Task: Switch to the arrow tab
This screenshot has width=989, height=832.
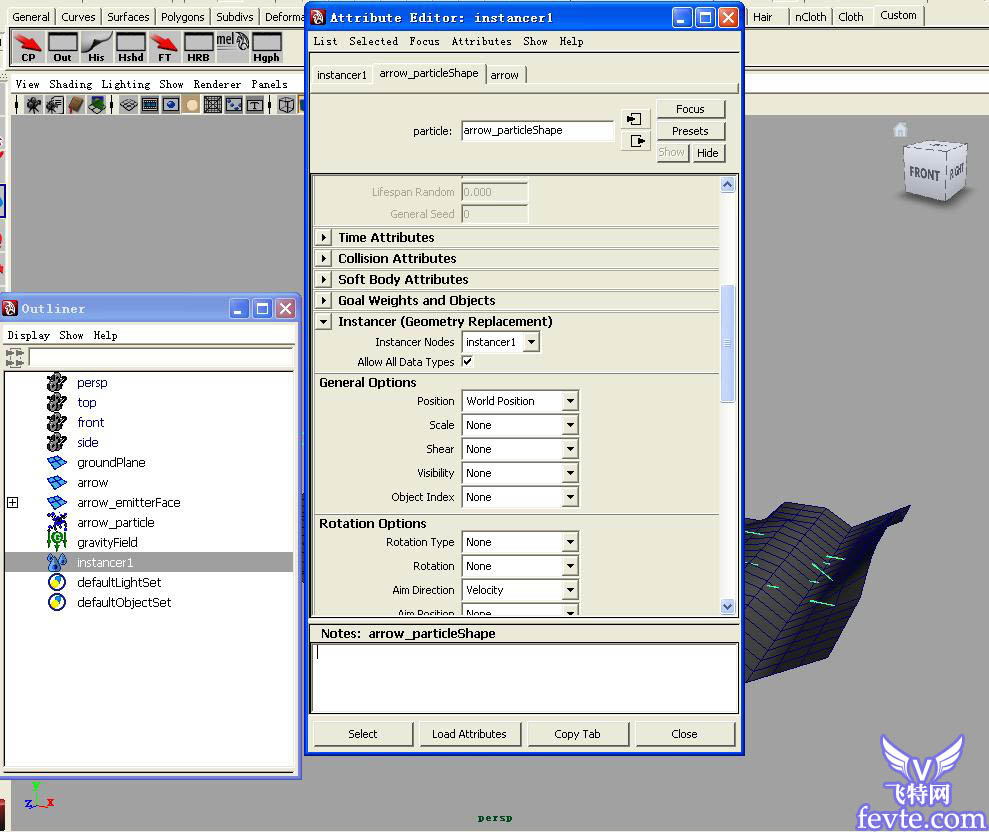Action: pyautogui.click(x=505, y=75)
